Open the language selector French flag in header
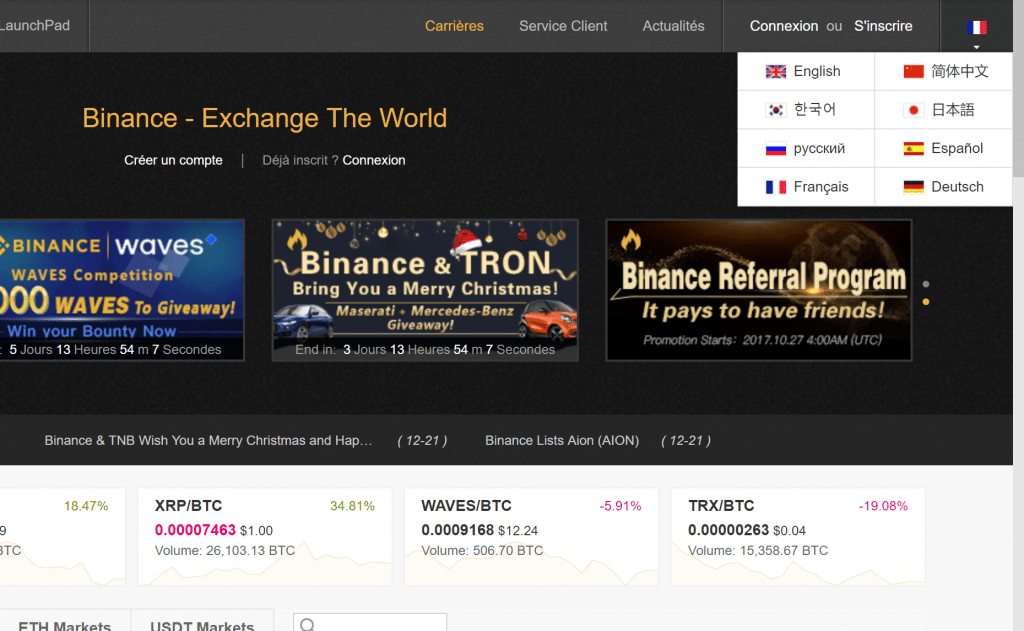The height and width of the screenshot is (631, 1024). 976,27
